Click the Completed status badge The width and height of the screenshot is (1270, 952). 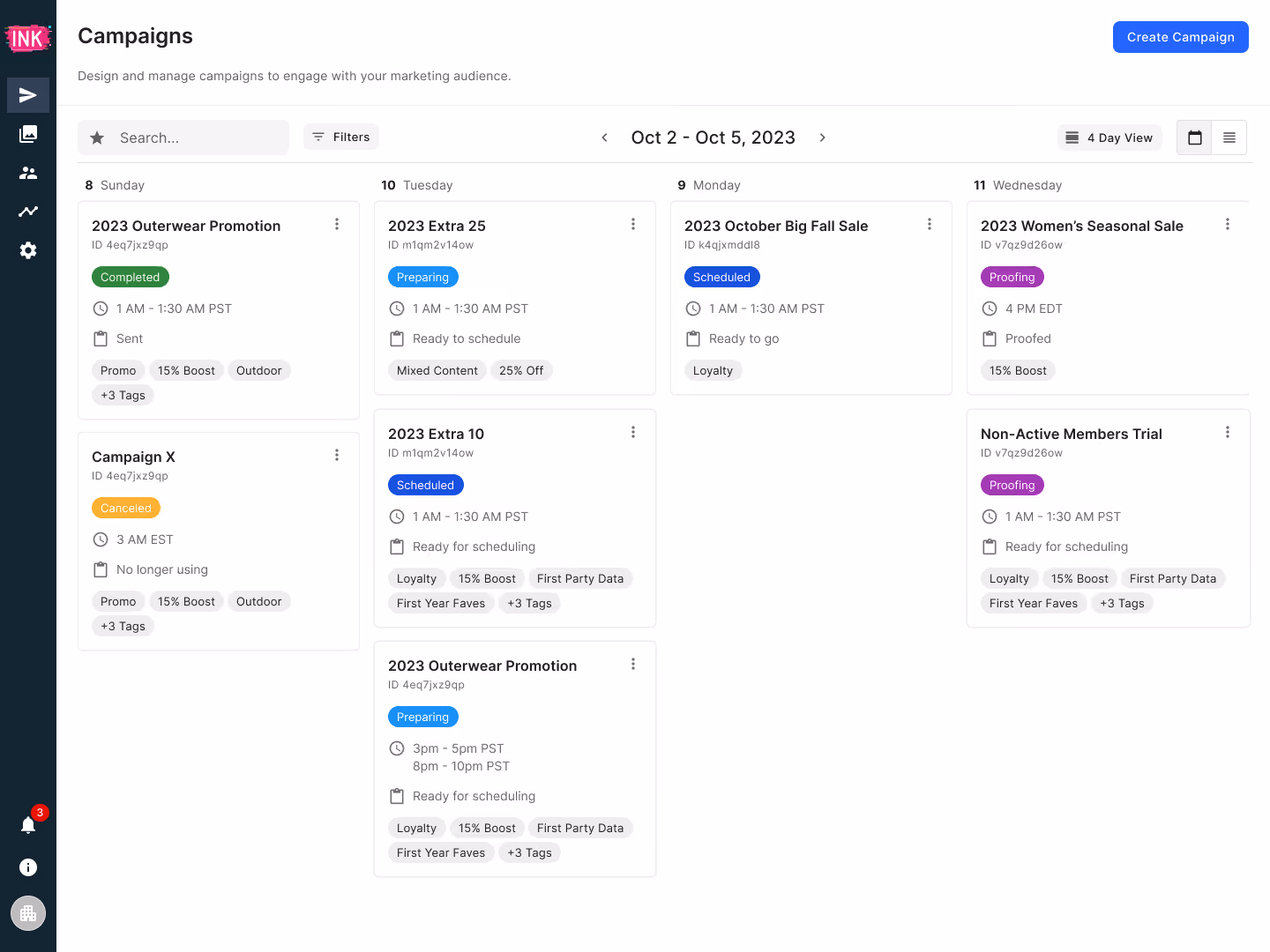click(131, 277)
